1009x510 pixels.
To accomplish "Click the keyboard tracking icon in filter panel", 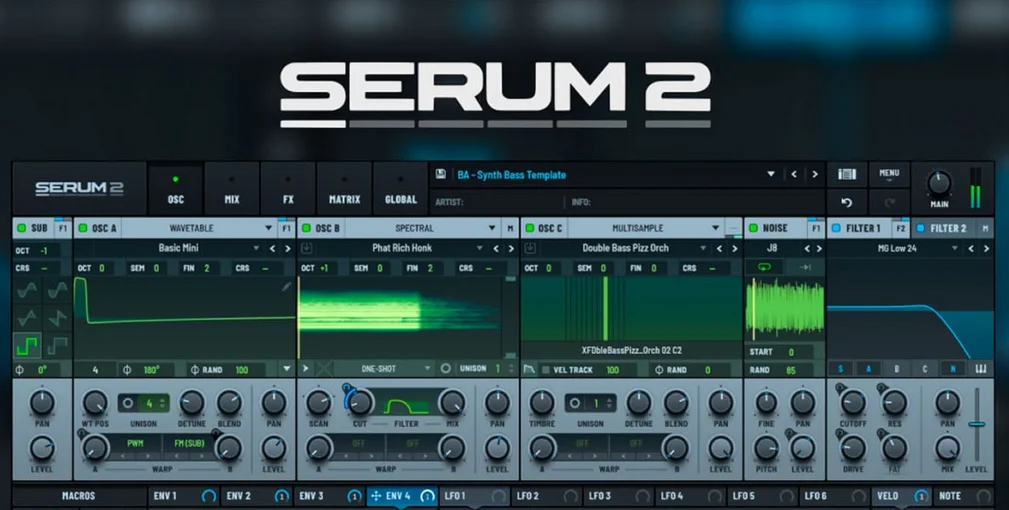I will pyautogui.click(x=981, y=369).
